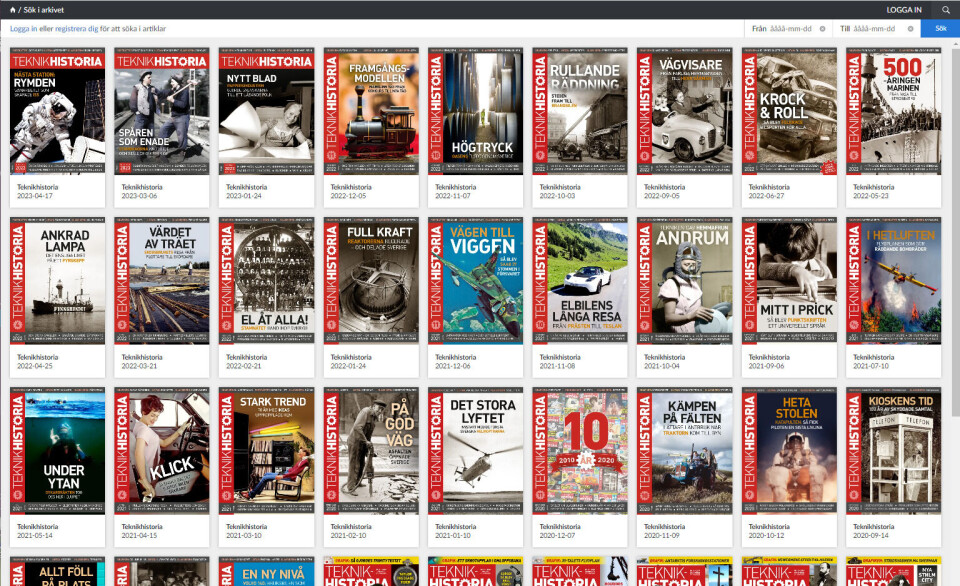The image size is (960, 586).
Task: Follow the 'Logga in' link
Action: click(23, 29)
